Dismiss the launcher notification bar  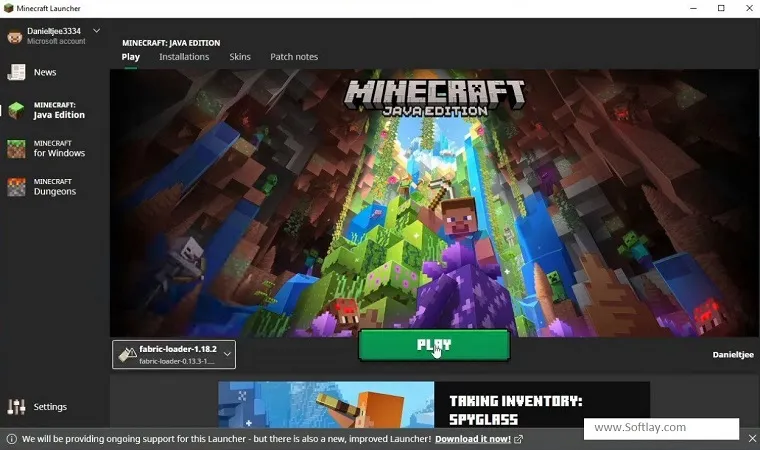(x=752, y=438)
